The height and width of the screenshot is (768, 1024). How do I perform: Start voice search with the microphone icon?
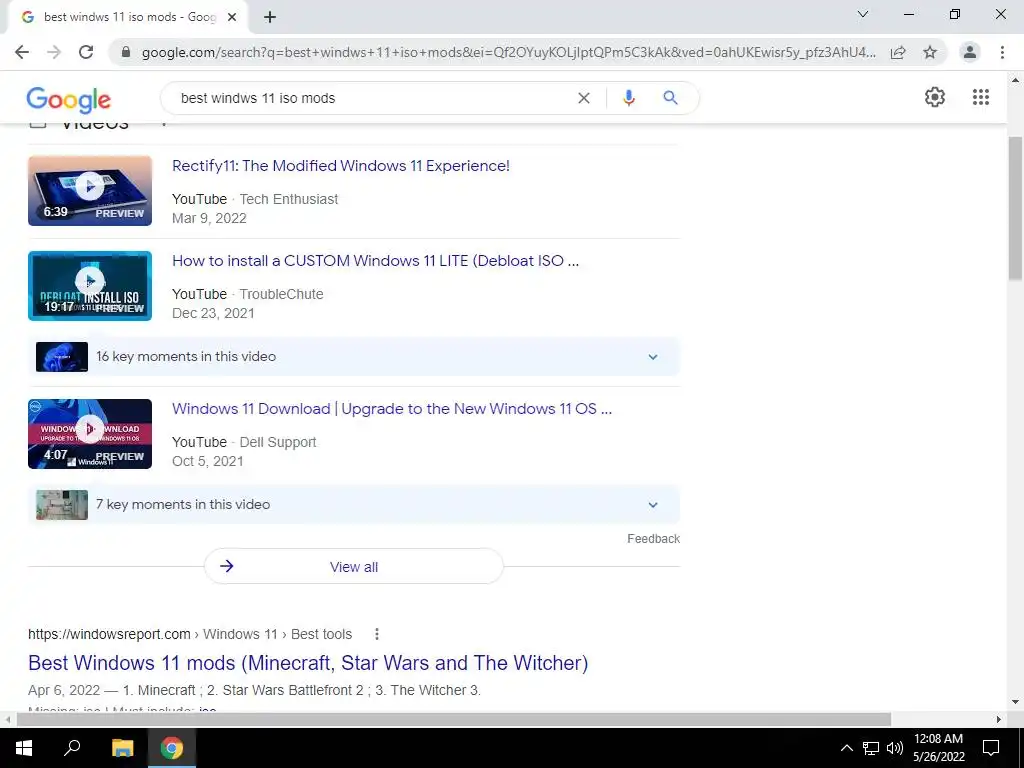point(629,98)
